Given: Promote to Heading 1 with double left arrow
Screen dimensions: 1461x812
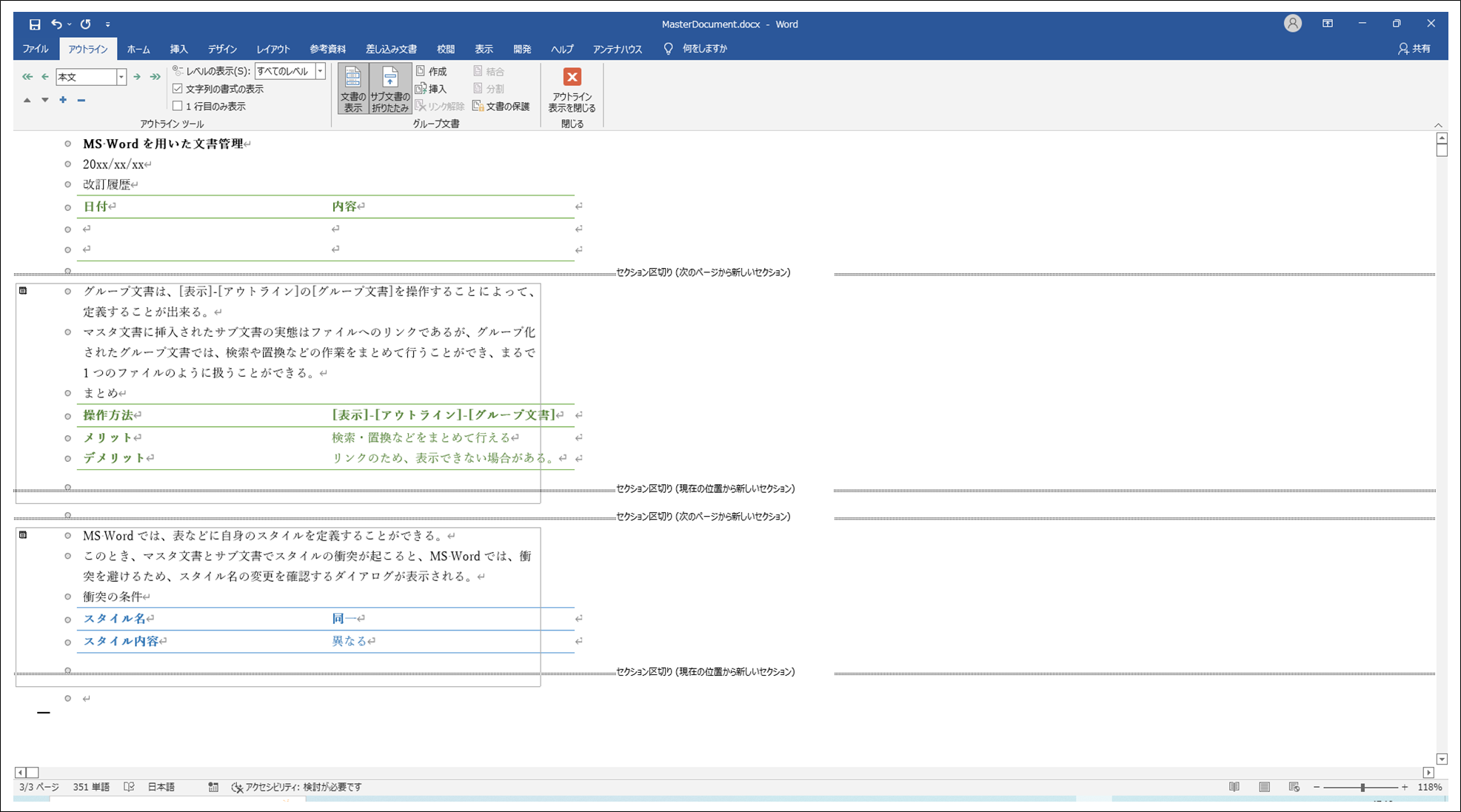Looking at the screenshot, I should click(x=27, y=77).
